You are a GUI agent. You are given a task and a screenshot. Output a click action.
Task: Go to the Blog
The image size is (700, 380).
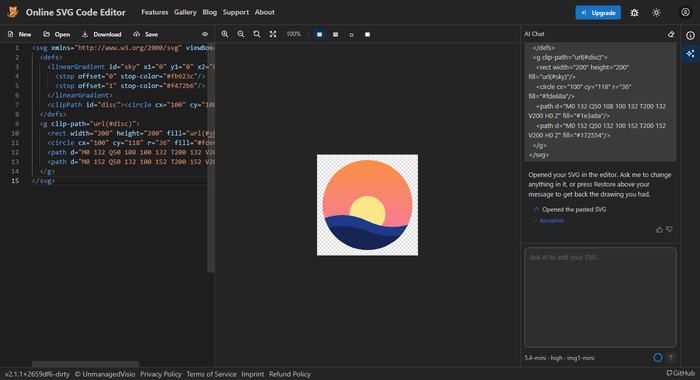[209, 12]
